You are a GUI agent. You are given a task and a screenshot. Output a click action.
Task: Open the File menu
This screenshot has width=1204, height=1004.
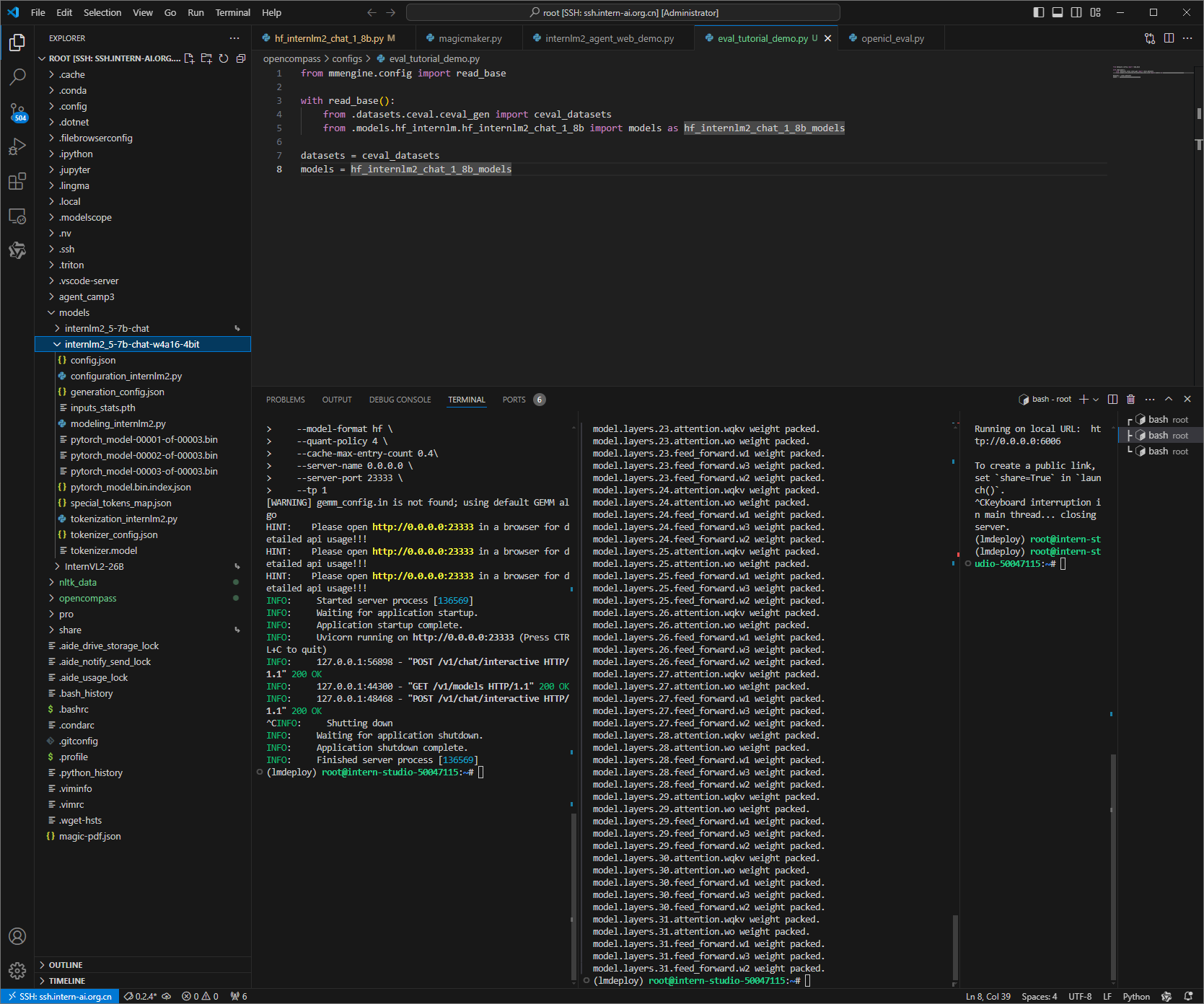[38, 12]
